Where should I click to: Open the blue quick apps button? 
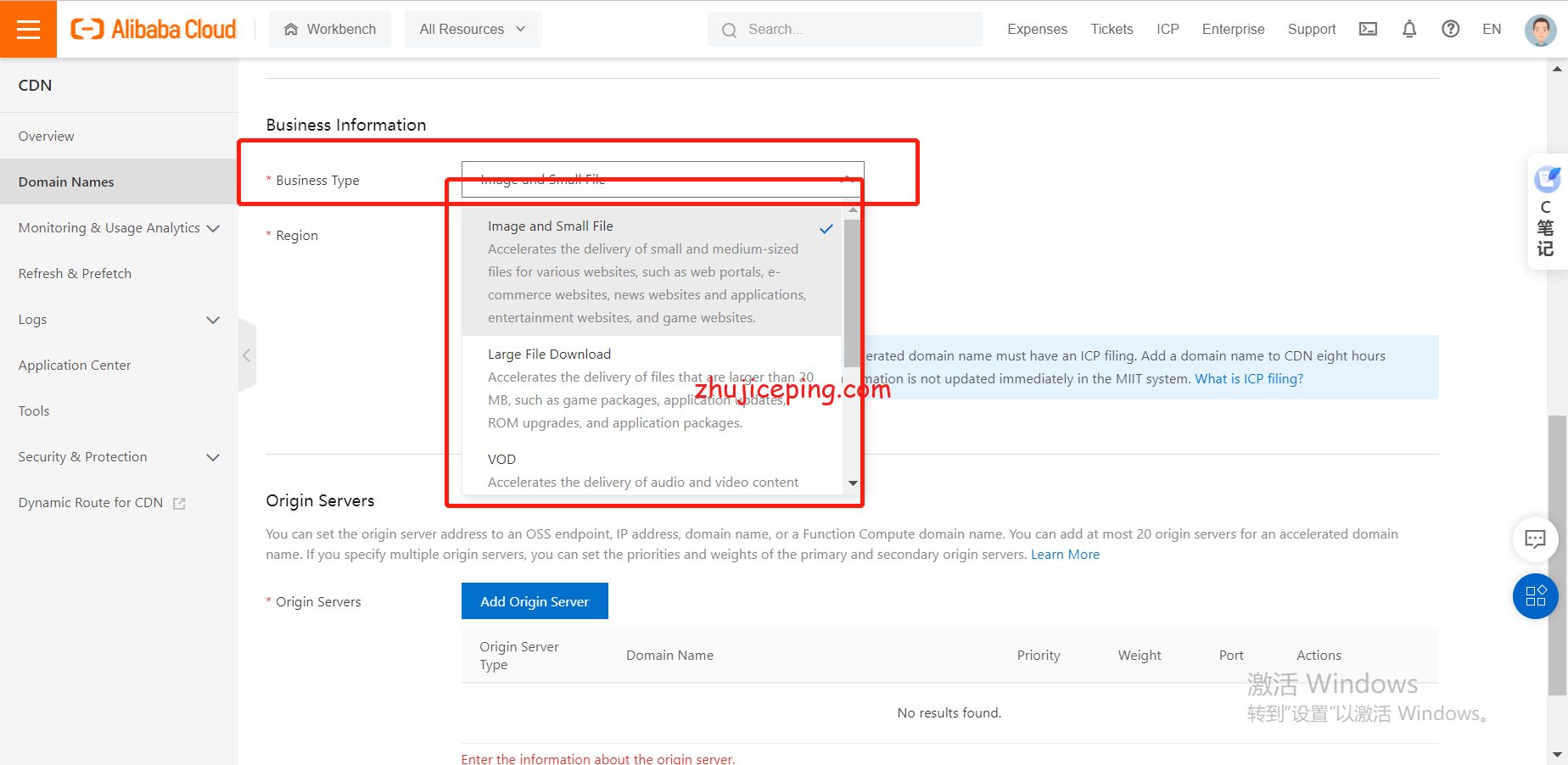[1535, 596]
